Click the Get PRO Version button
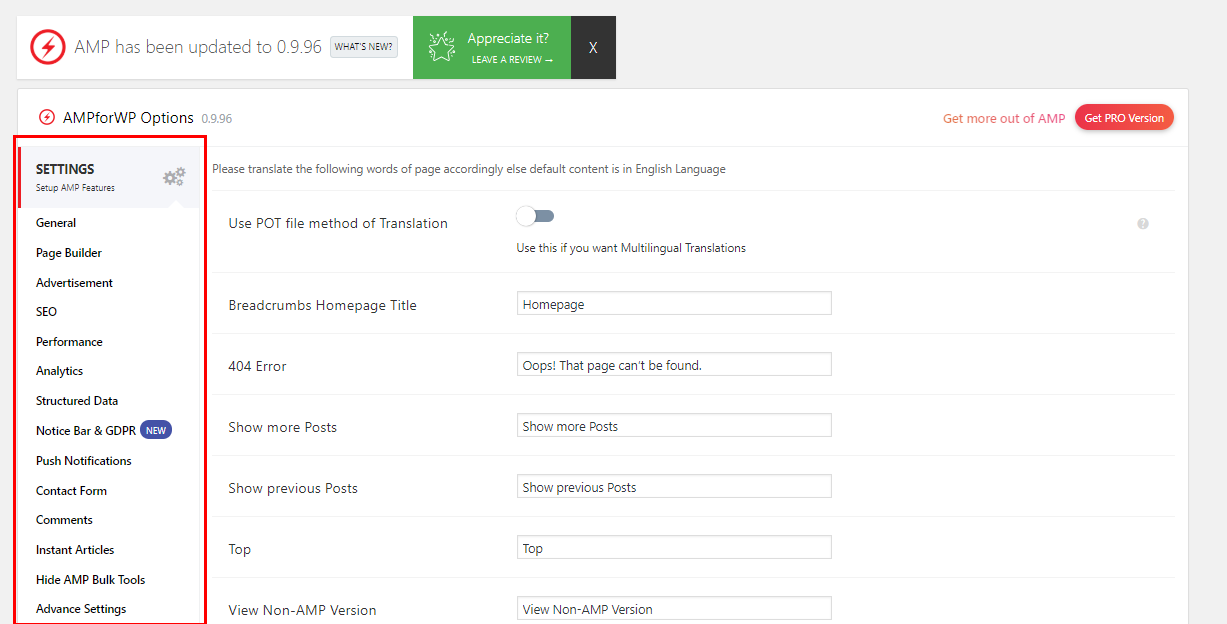 pos(1124,118)
